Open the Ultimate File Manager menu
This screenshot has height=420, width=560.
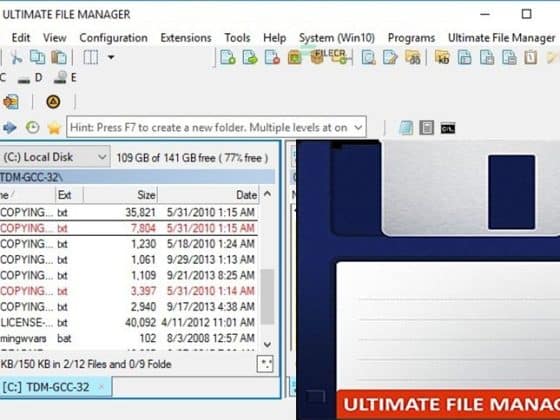tap(501, 38)
